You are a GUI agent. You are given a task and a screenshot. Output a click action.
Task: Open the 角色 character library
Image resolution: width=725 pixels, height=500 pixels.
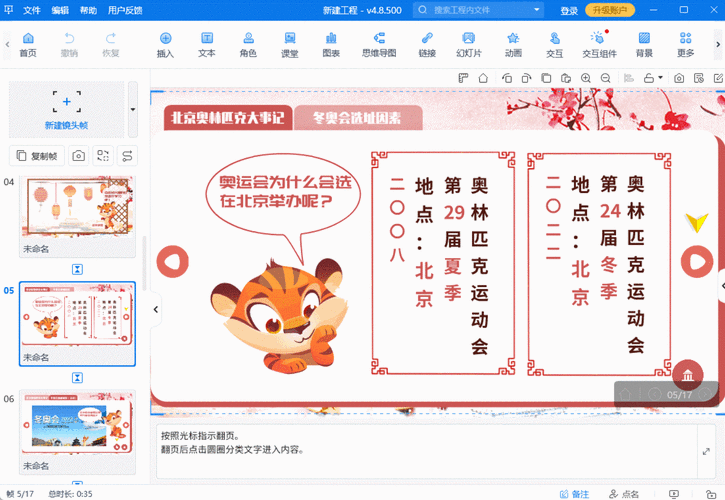pos(248,45)
